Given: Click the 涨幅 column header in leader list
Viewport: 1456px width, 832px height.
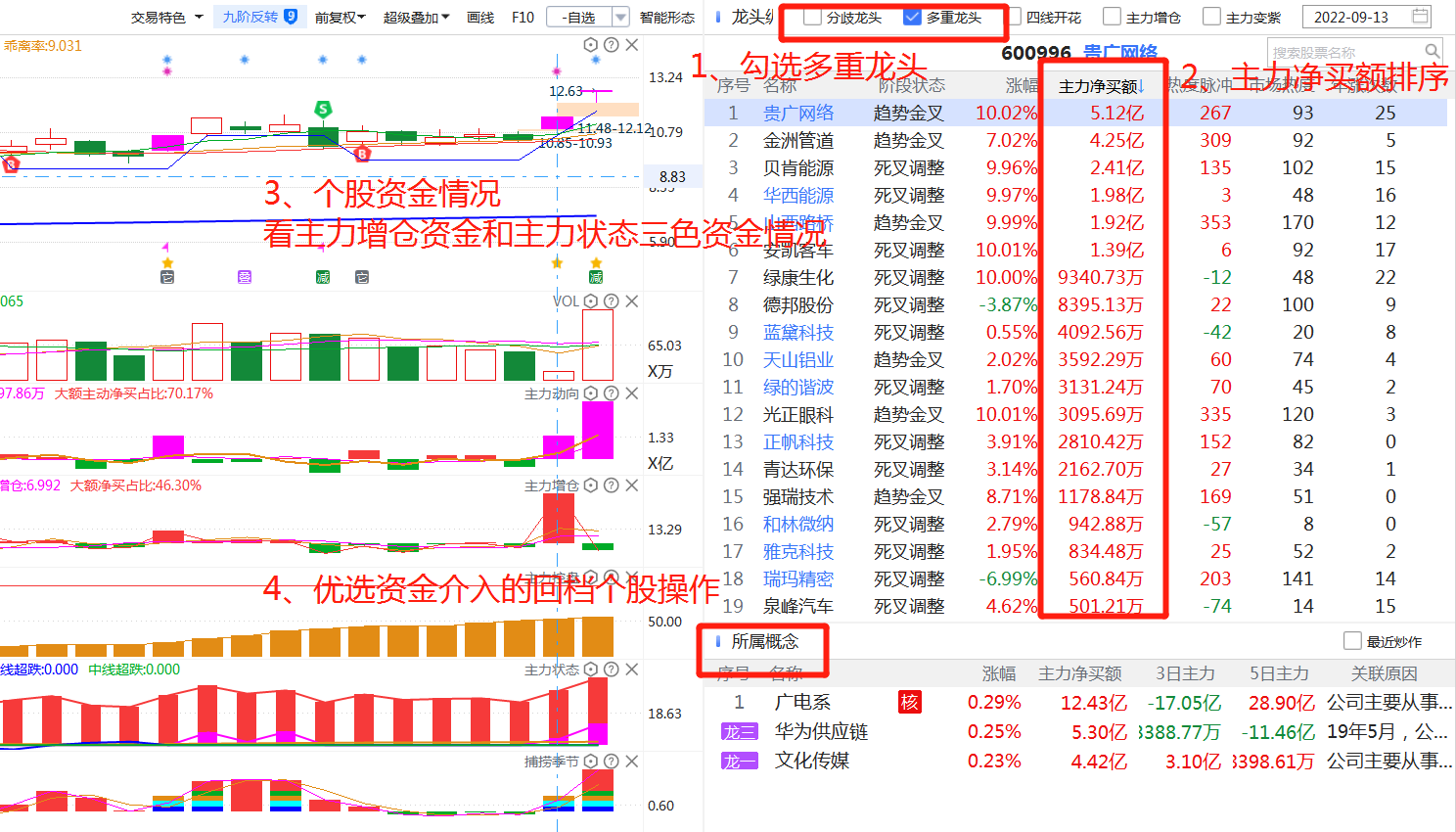Looking at the screenshot, I should coord(1022,86).
